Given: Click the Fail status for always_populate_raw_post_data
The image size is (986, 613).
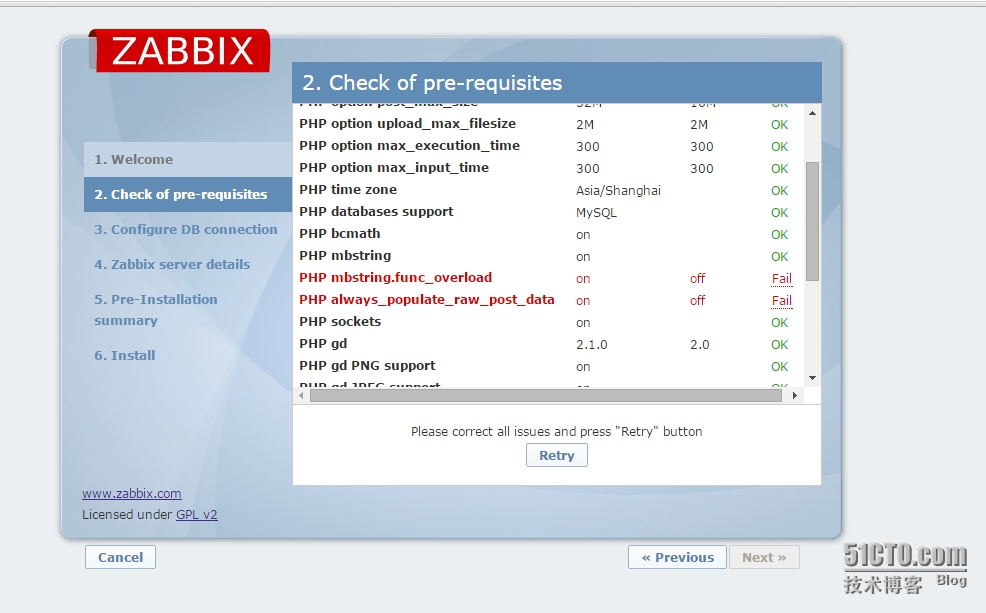Looking at the screenshot, I should [x=782, y=301].
